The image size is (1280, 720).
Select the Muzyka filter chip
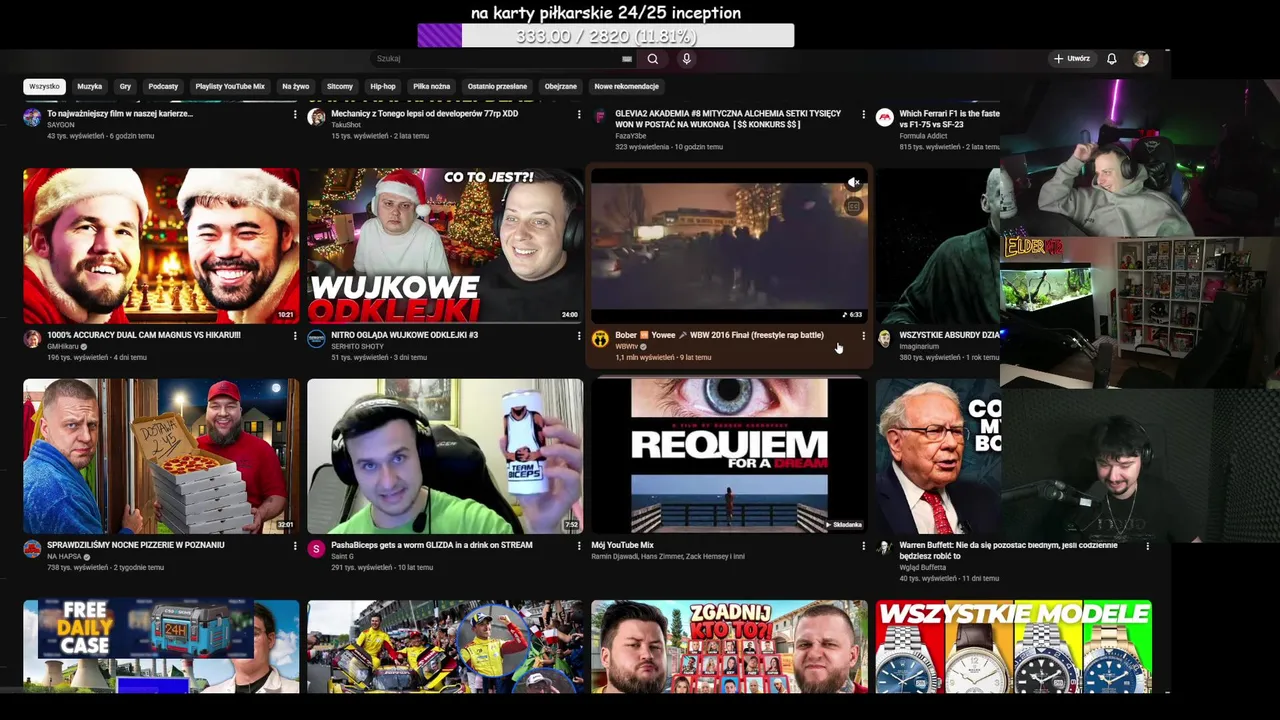pos(90,87)
